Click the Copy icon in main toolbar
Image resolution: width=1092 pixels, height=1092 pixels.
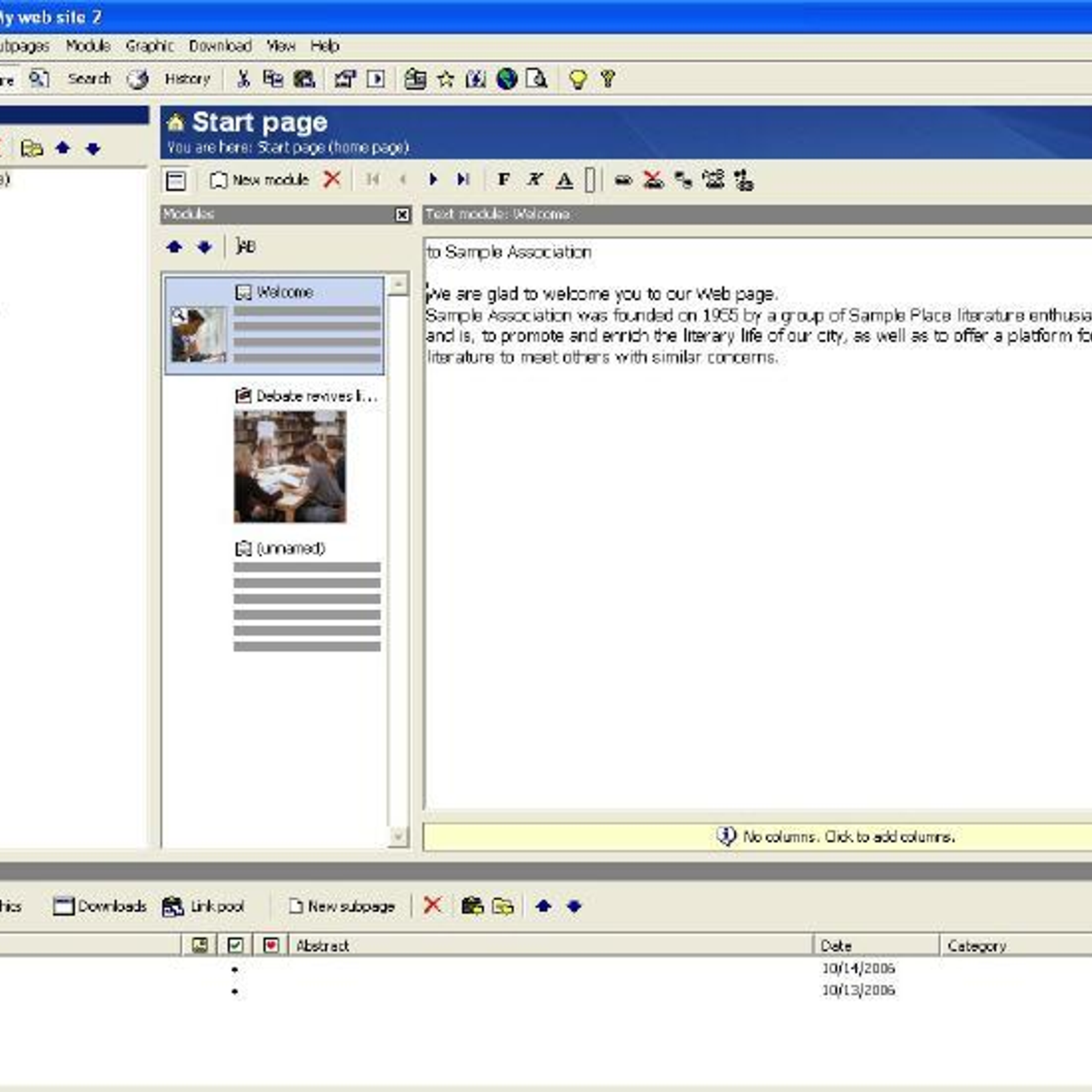273,78
